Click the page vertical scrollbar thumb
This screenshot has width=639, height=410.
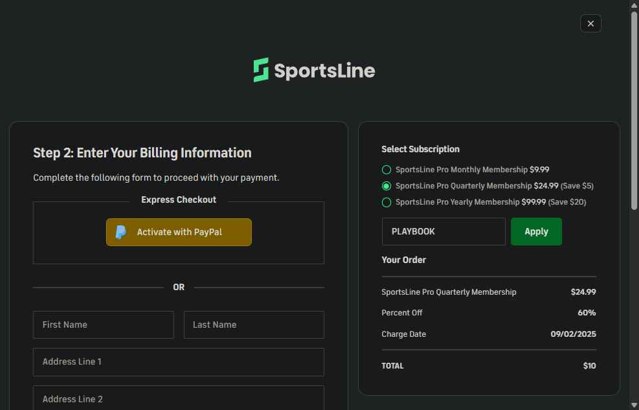(x=634, y=110)
